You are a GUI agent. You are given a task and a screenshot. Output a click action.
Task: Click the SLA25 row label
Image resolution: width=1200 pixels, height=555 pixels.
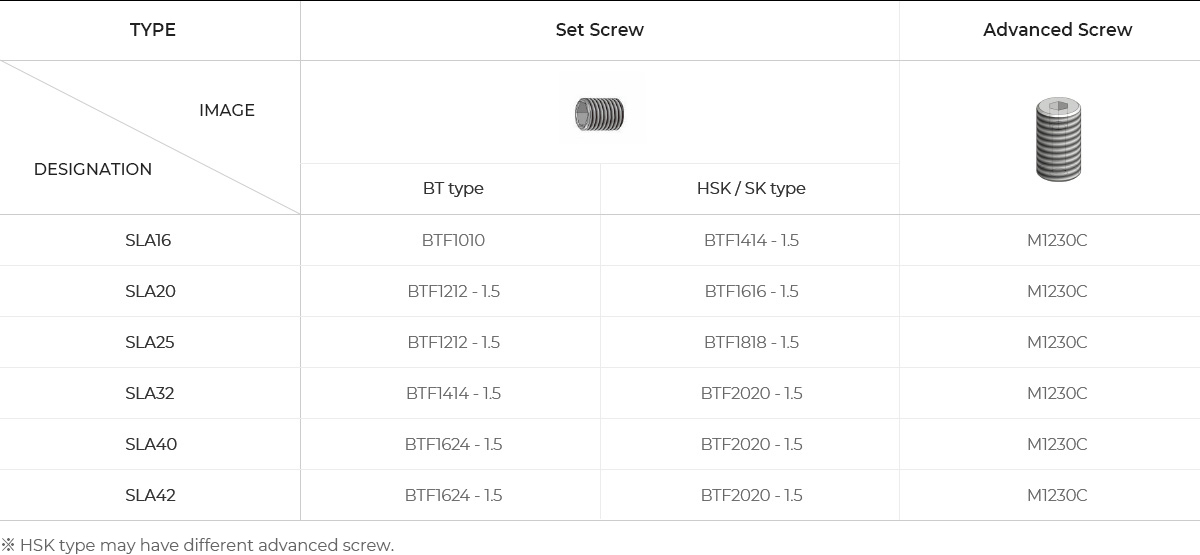[150, 342]
